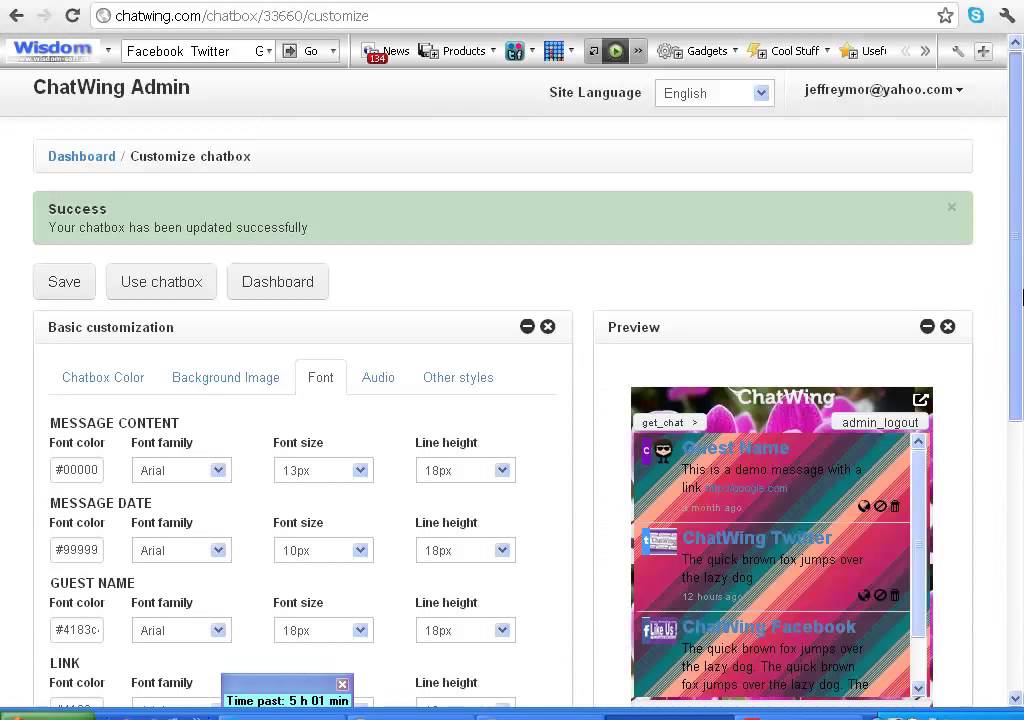Viewport: 1024px width, 720px height.
Task: Switch to the Audio tab
Action: [378, 377]
